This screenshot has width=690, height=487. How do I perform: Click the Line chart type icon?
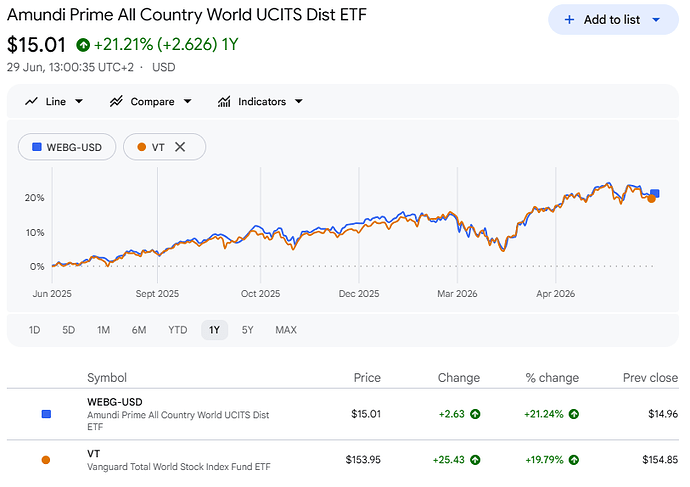tap(31, 102)
